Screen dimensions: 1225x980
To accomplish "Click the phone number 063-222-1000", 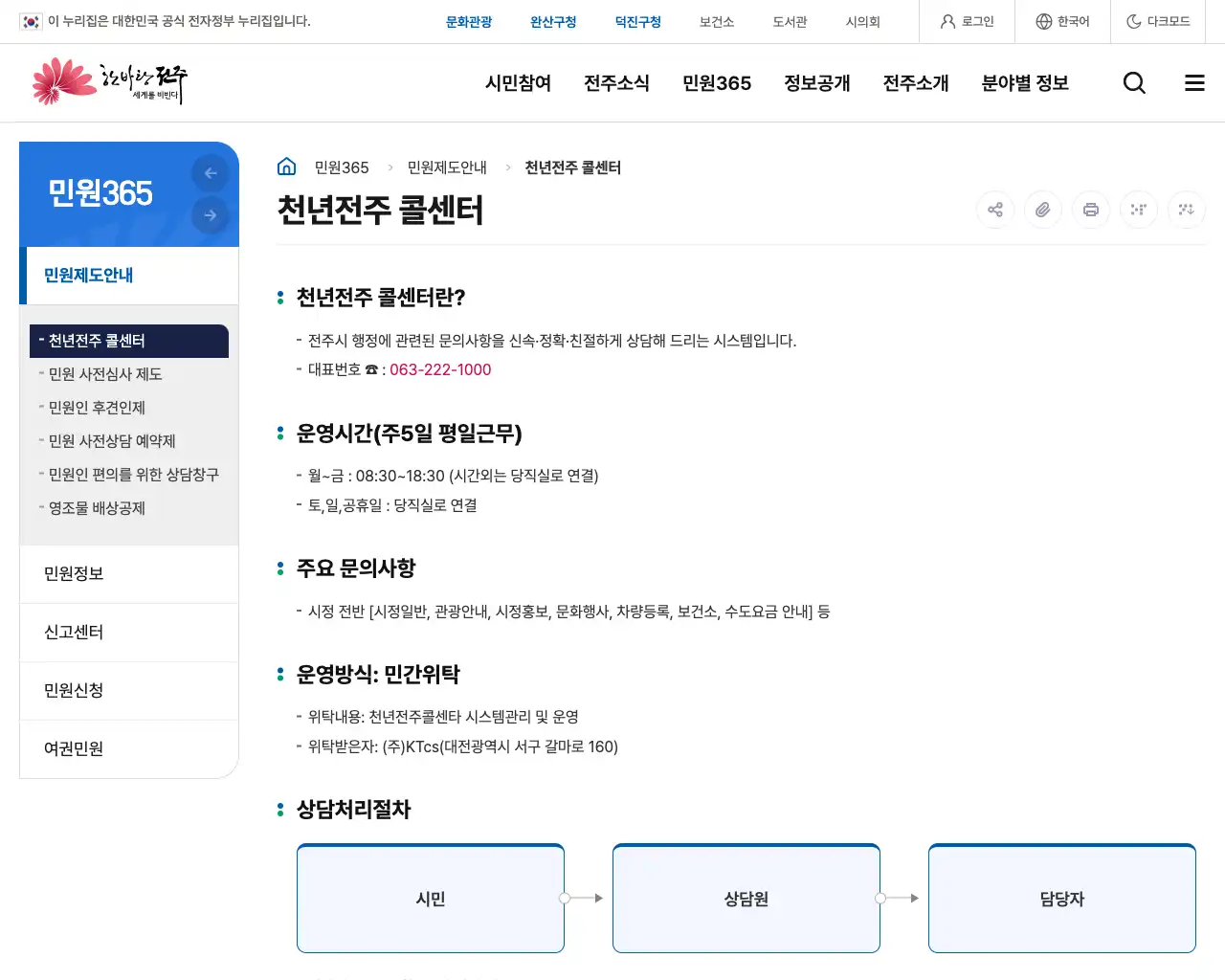I will (440, 369).
